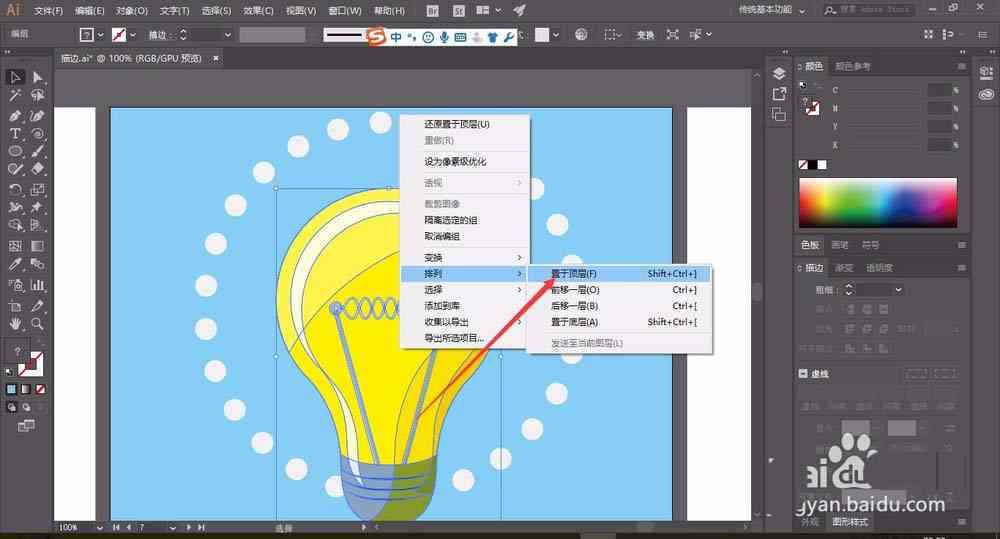Switch paint mode to Gradient in toolbox

pyautogui.click(x=26, y=389)
